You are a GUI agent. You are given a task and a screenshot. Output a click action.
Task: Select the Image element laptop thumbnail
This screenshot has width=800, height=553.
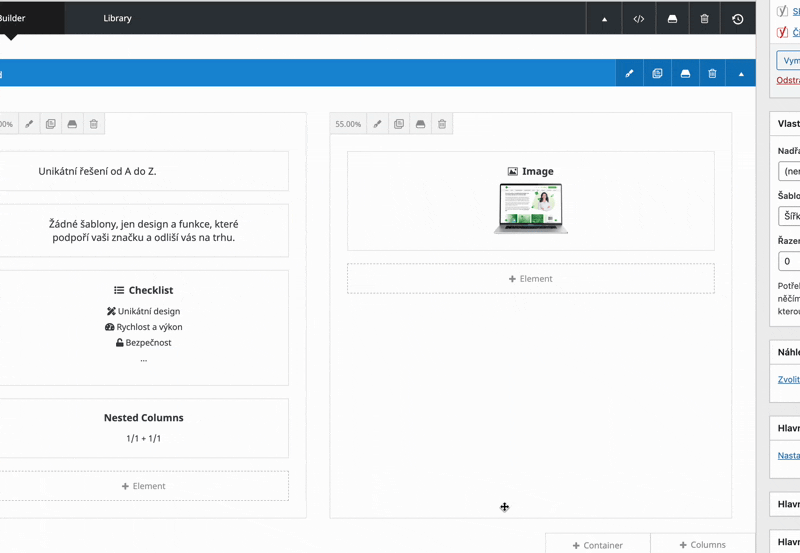(x=530, y=208)
